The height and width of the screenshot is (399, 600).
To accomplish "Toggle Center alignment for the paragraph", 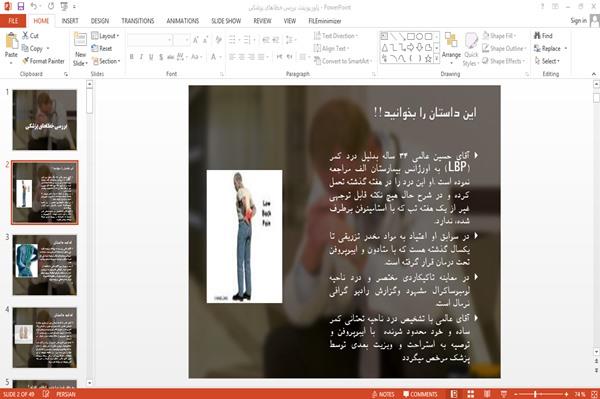I will 241,57.
